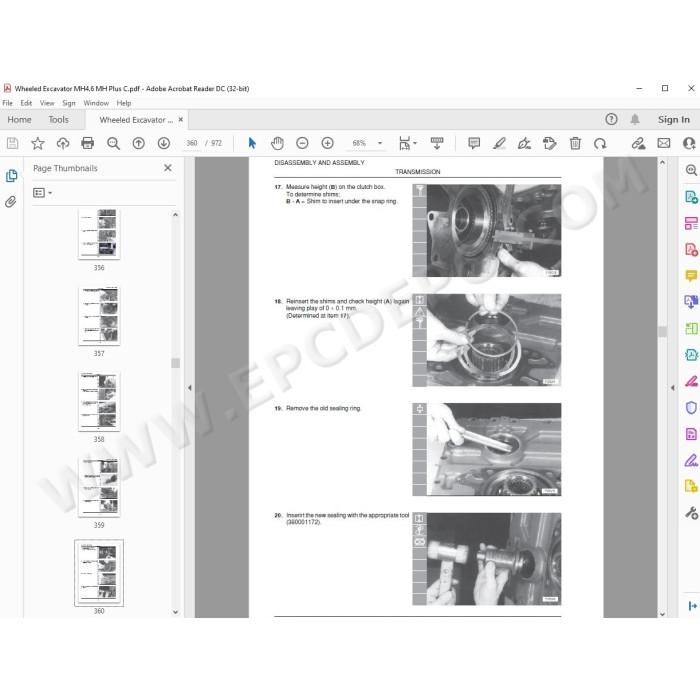Click the sign/draw pen tool icon

coord(524,143)
